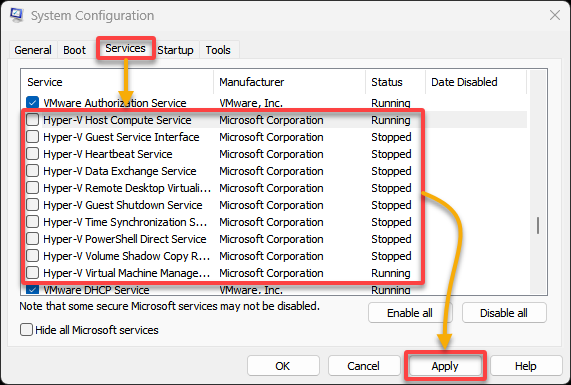Click 'Running' status of Hyper-V Host Compute

coord(391,120)
